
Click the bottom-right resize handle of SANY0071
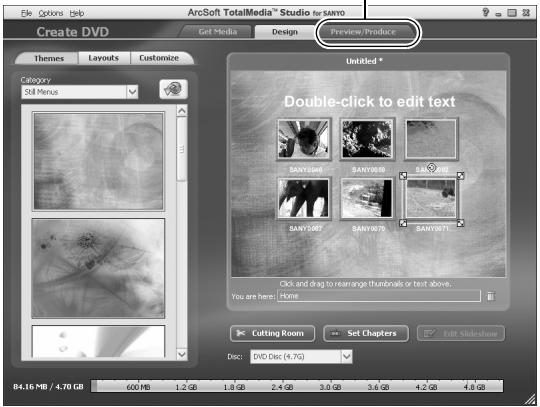click(x=460, y=223)
